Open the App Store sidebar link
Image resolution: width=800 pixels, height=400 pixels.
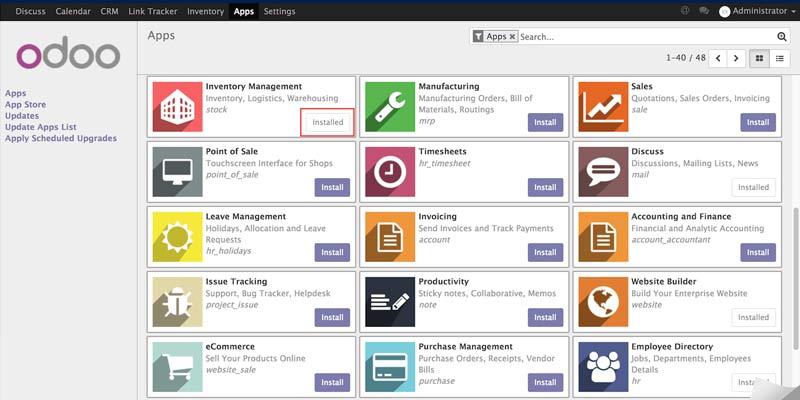point(26,105)
